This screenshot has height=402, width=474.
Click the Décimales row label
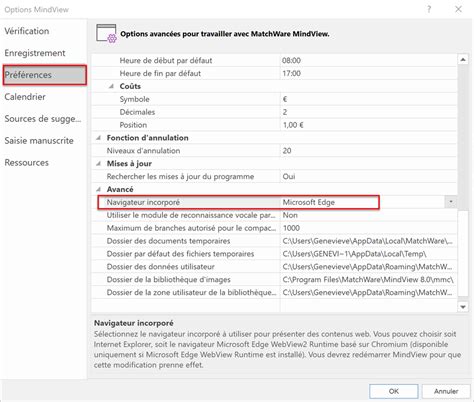(137, 112)
